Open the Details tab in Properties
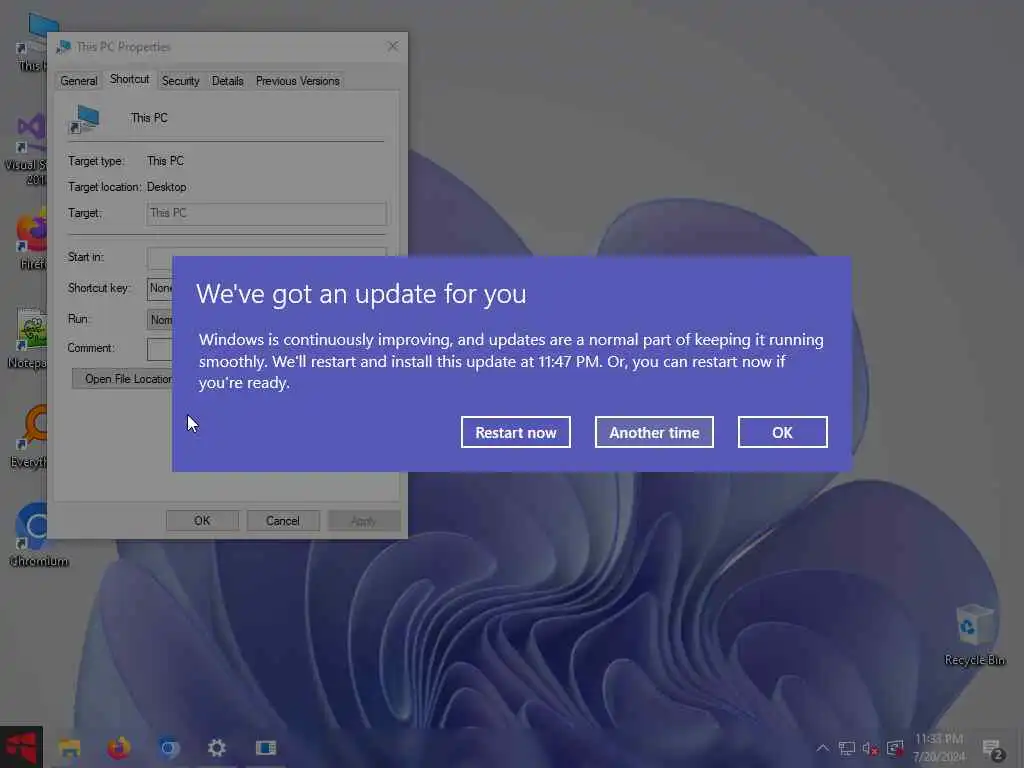Viewport: 1024px width, 768px height. [x=227, y=81]
